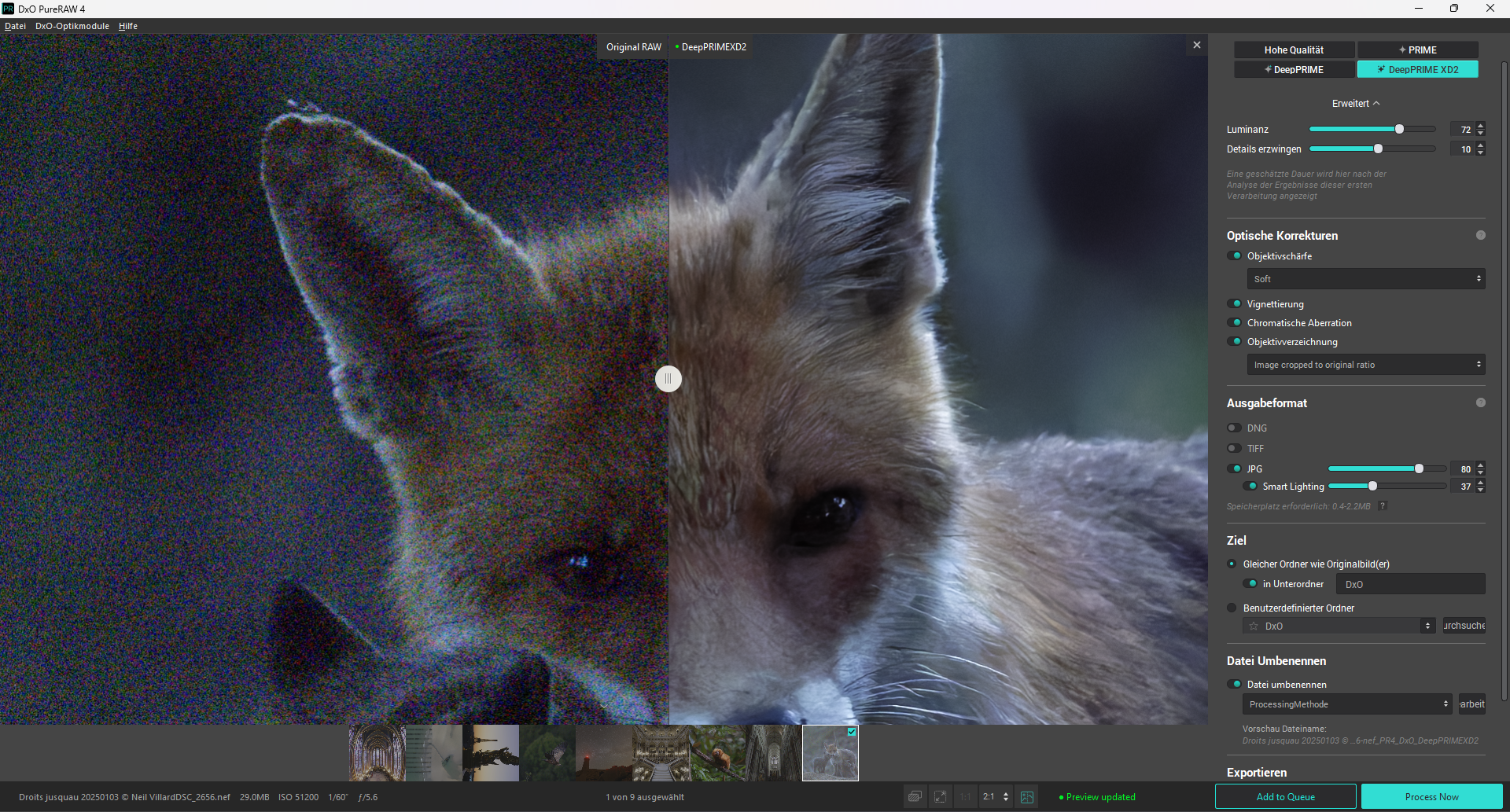Enable the DNG output format toggle
The image size is (1510, 812).
[1235, 428]
